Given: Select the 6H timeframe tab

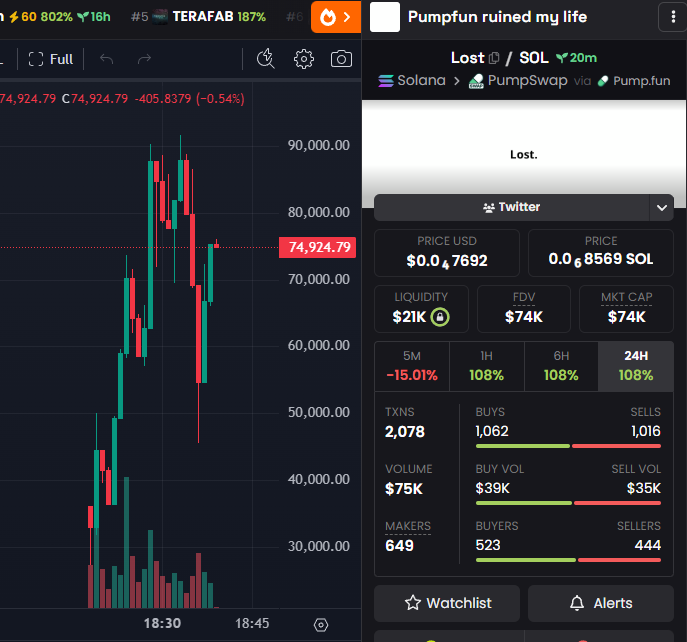Looking at the screenshot, I should [x=561, y=366].
